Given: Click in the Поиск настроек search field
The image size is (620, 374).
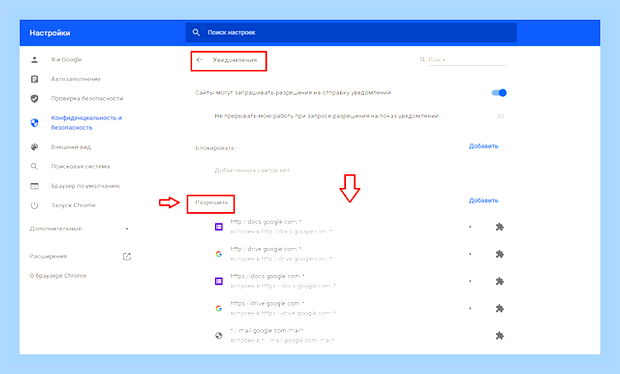Looking at the screenshot, I should point(351,32).
